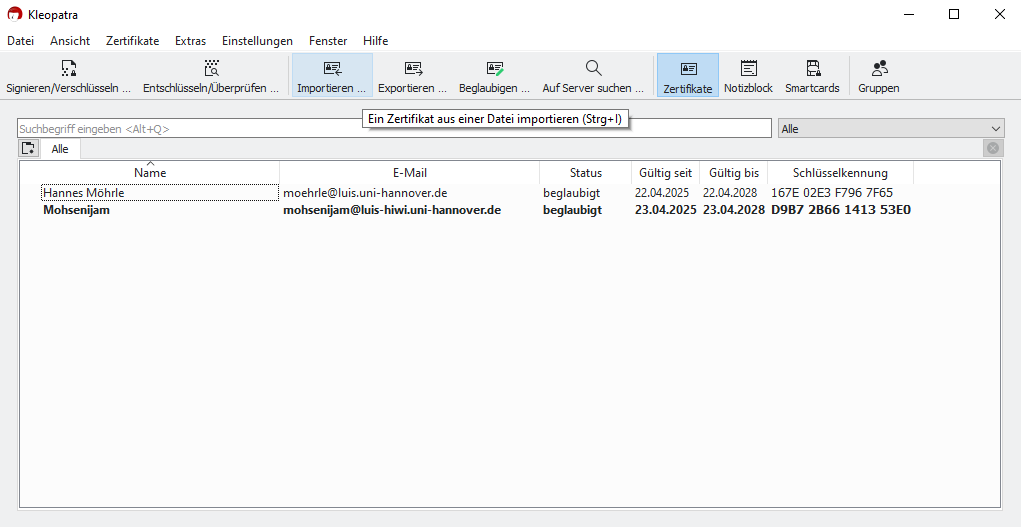
Task: Click Gültig seit date 23.04.2025
Action: coord(666,210)
